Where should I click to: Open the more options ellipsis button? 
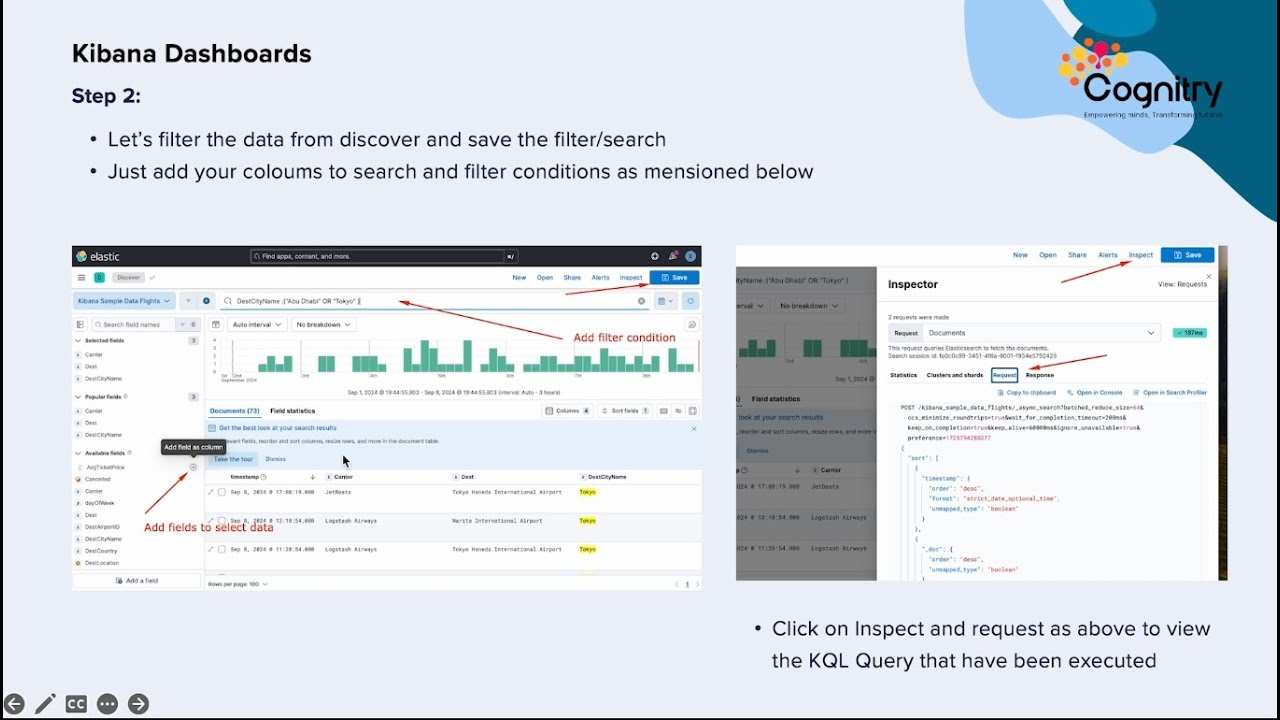107,704
